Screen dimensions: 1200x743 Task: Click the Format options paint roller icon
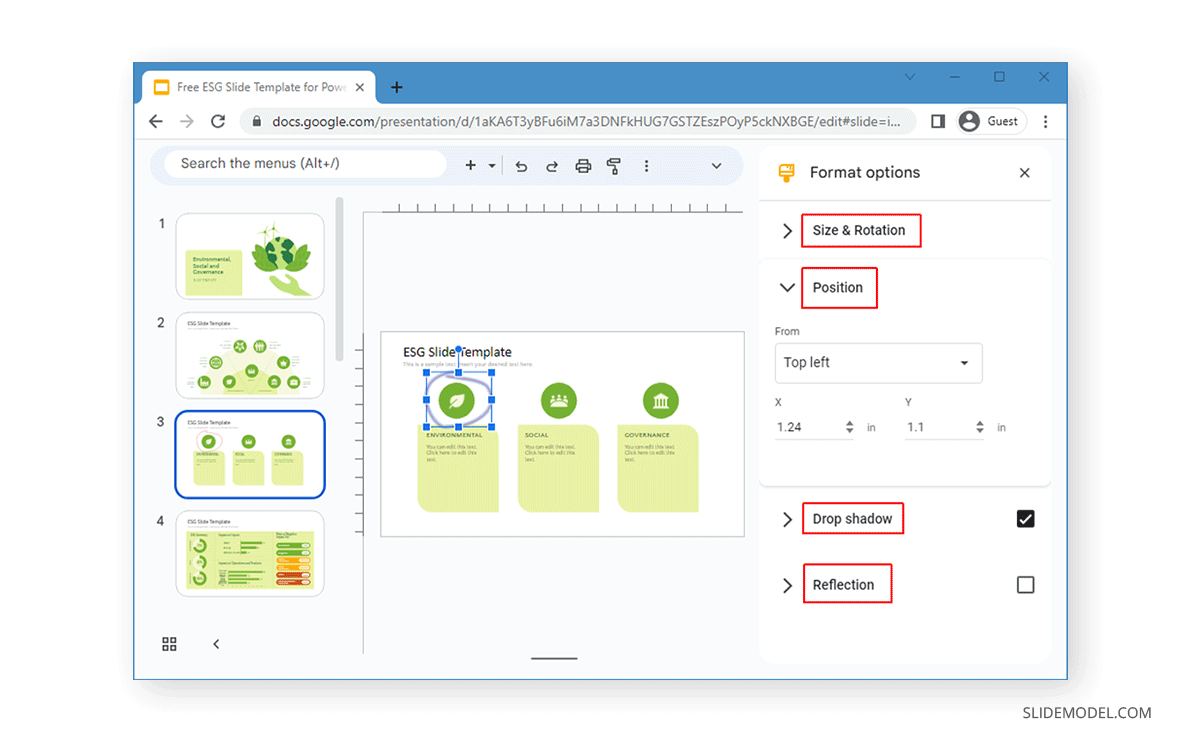(x=789, y=172)
